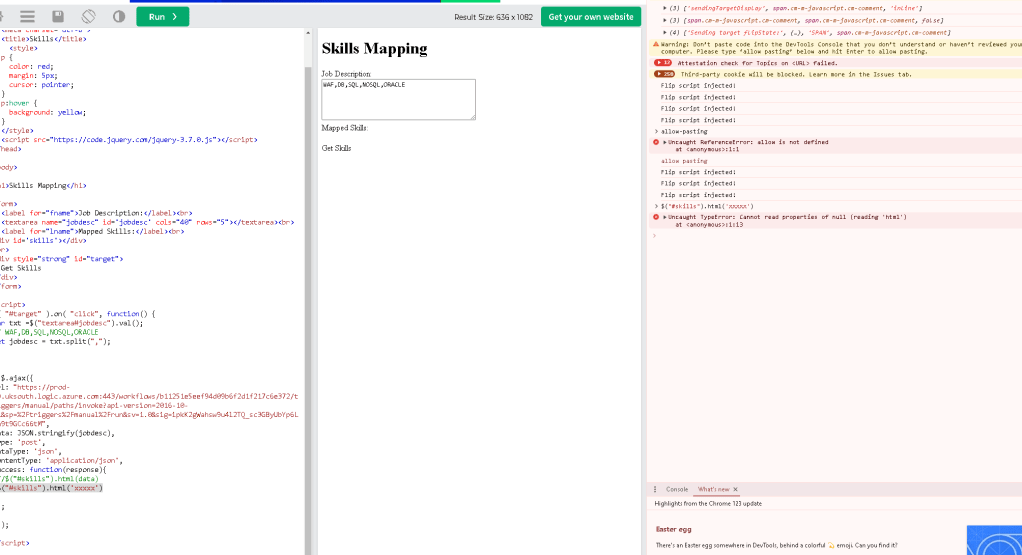
Task: Expand the 'Sending target flipState' log entry
Action: [x=665, y=33]
